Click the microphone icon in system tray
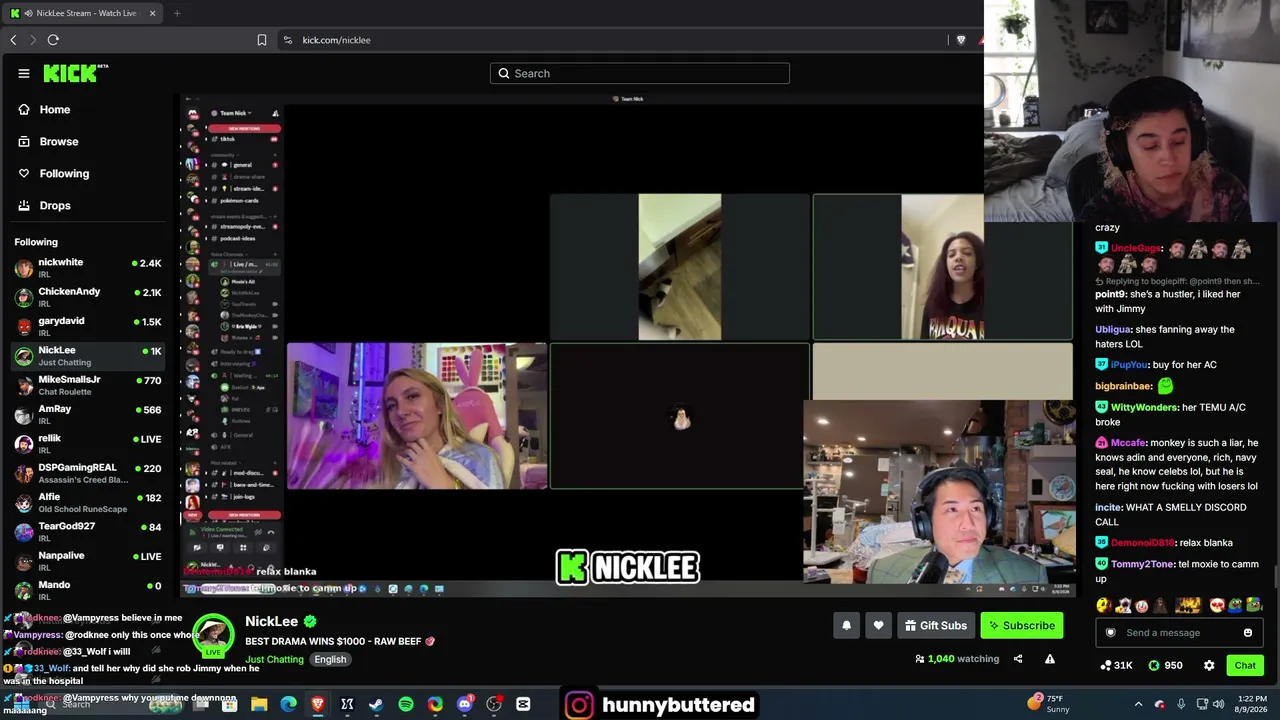Screen dimensions: 1280x720 1181,704
